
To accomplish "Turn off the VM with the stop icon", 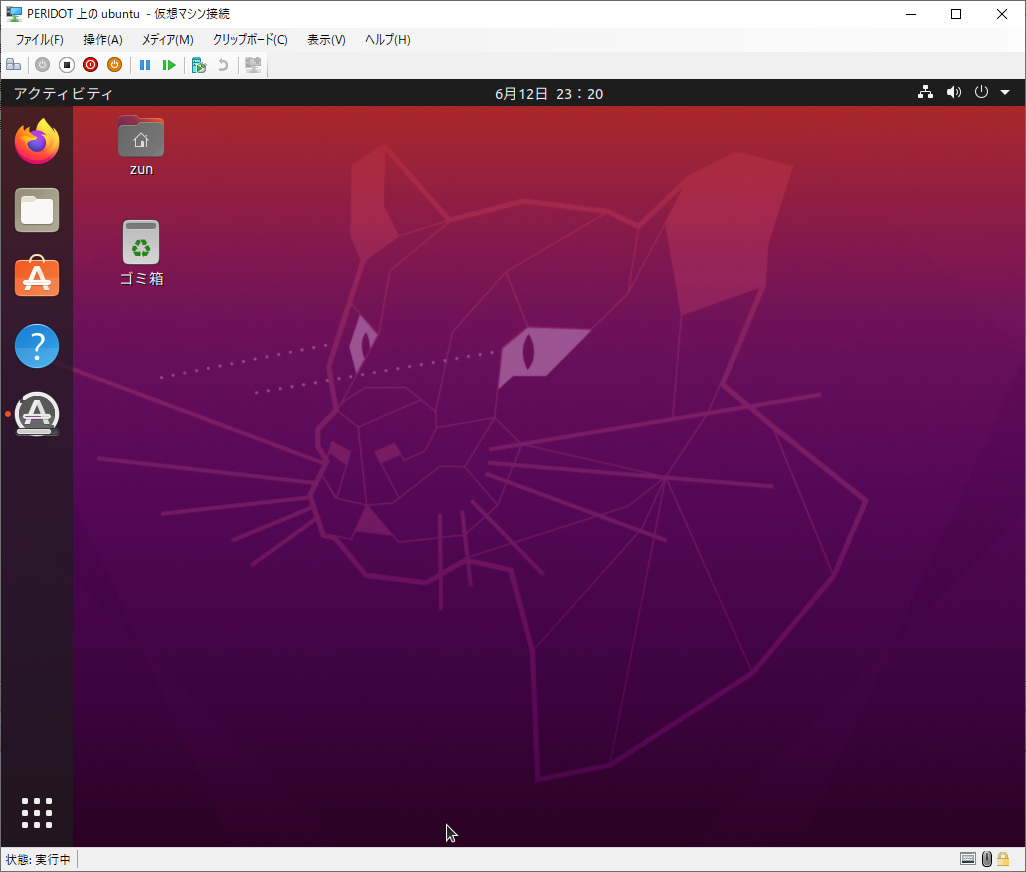I will (67, 65).
